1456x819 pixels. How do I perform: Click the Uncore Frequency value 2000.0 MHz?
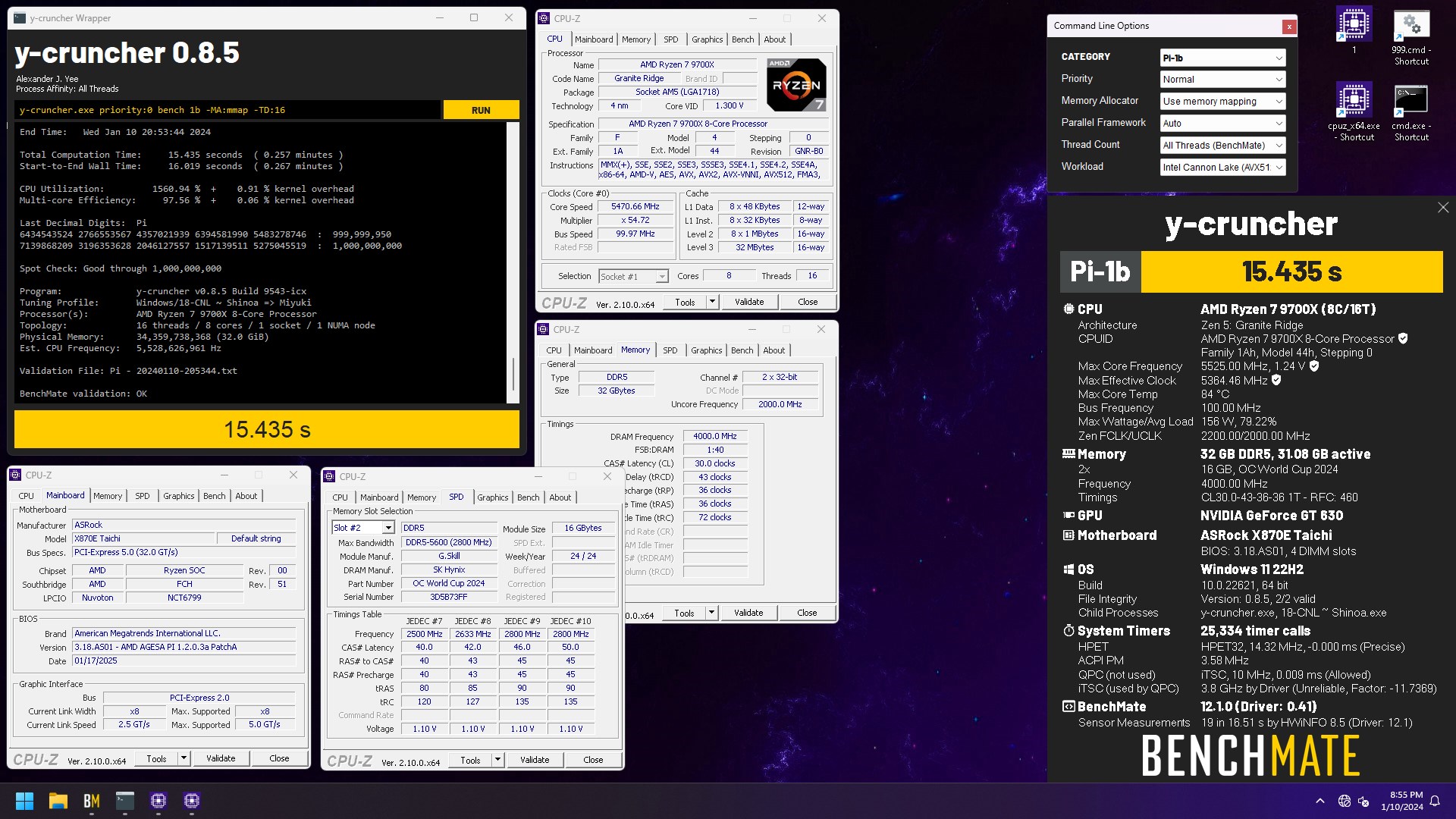point(780,404)
